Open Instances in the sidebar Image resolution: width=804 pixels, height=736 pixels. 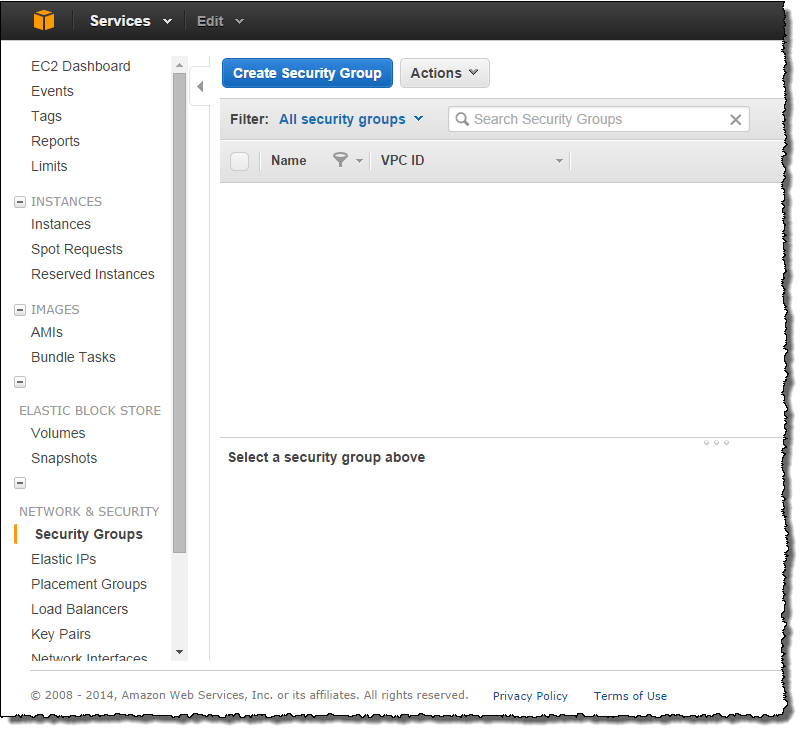61,224
